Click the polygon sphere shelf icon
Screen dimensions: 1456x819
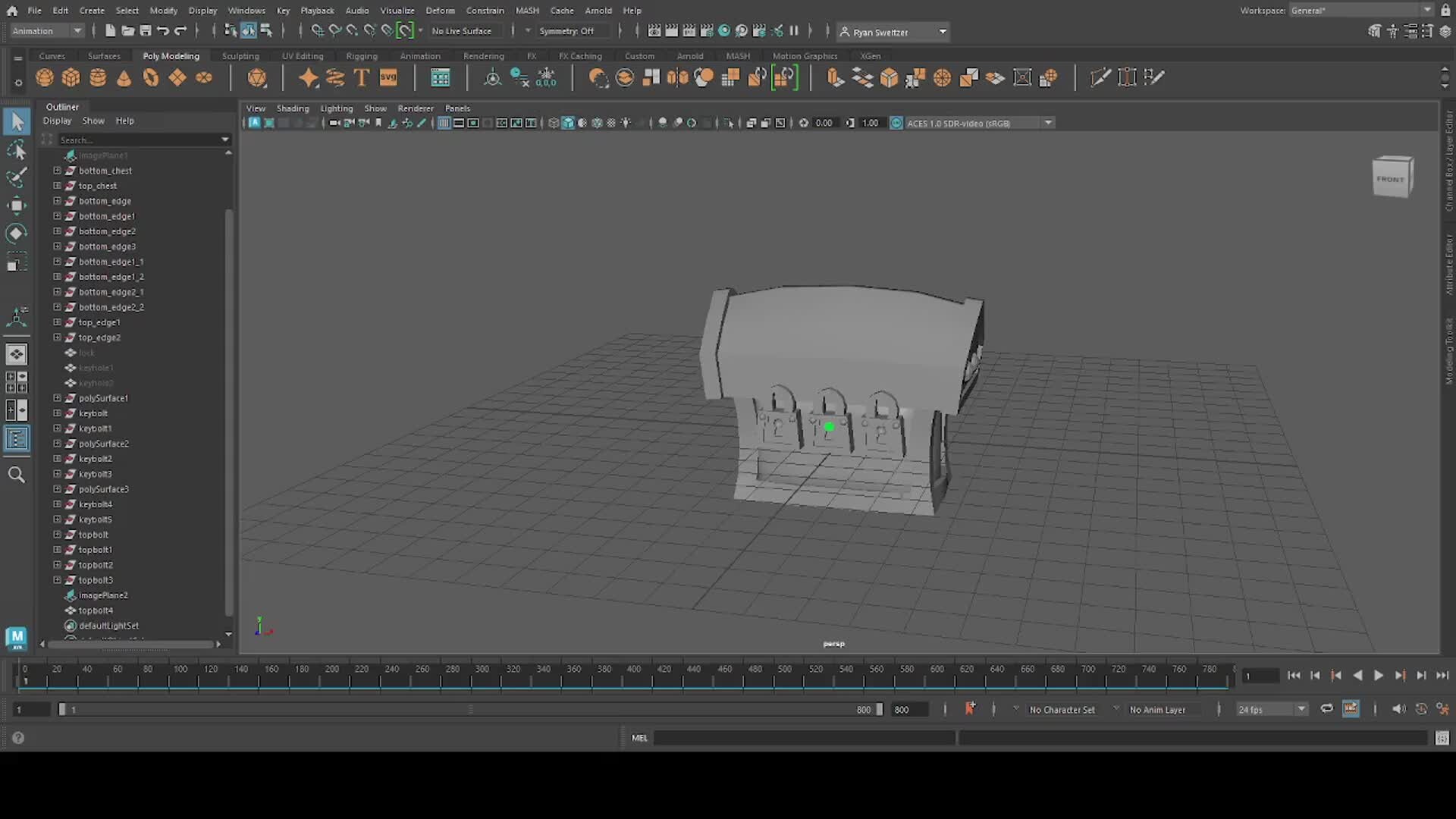tap(45, 77)
